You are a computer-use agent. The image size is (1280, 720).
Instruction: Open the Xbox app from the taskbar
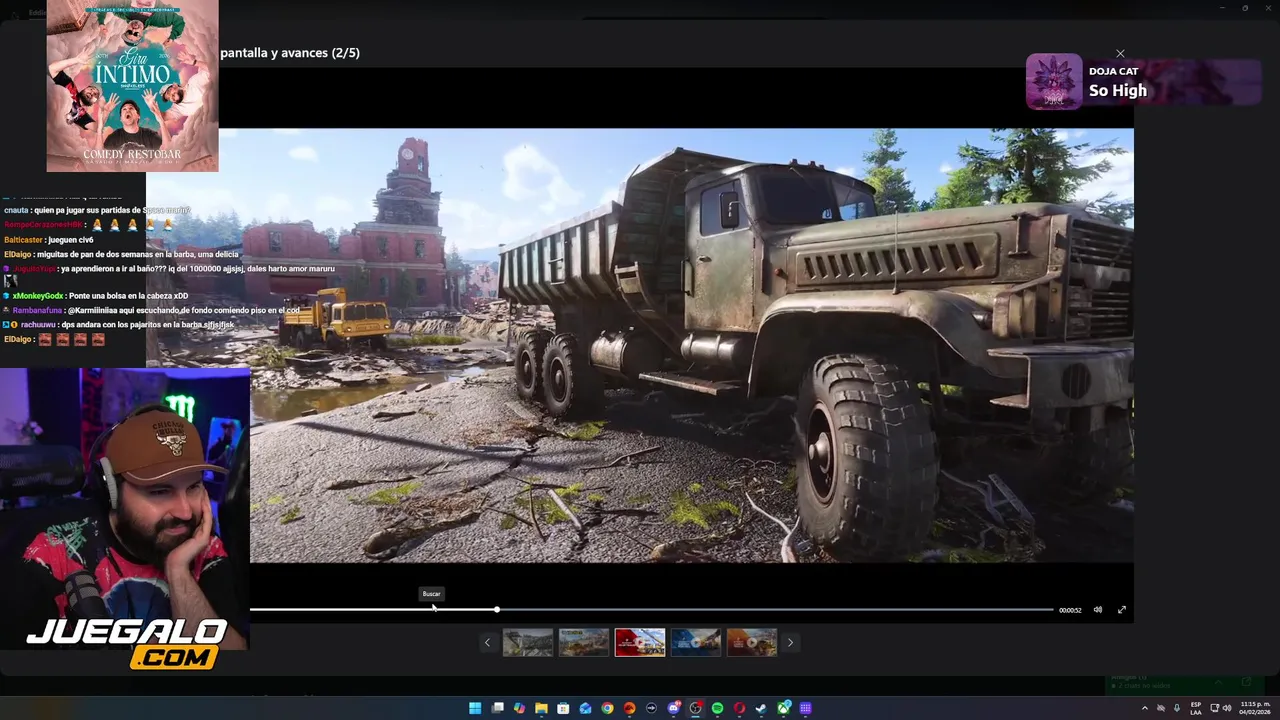point(784,708)
